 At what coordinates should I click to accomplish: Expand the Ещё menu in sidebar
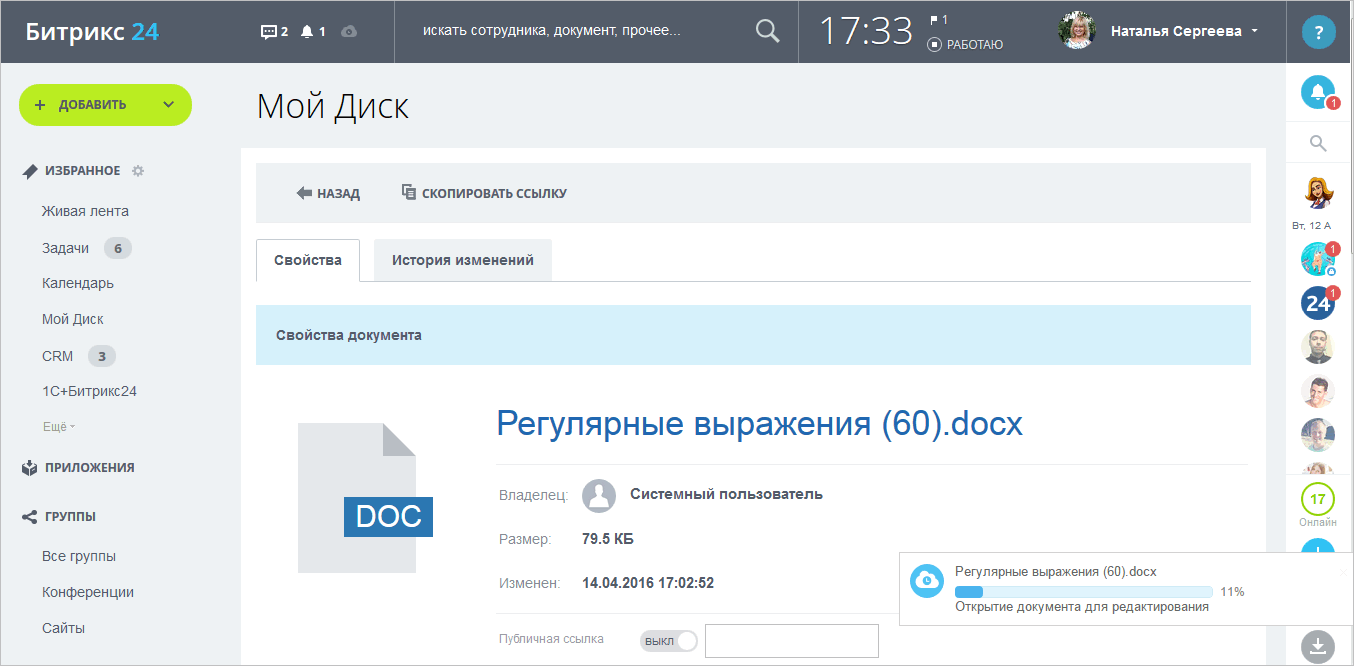point(58,427)
